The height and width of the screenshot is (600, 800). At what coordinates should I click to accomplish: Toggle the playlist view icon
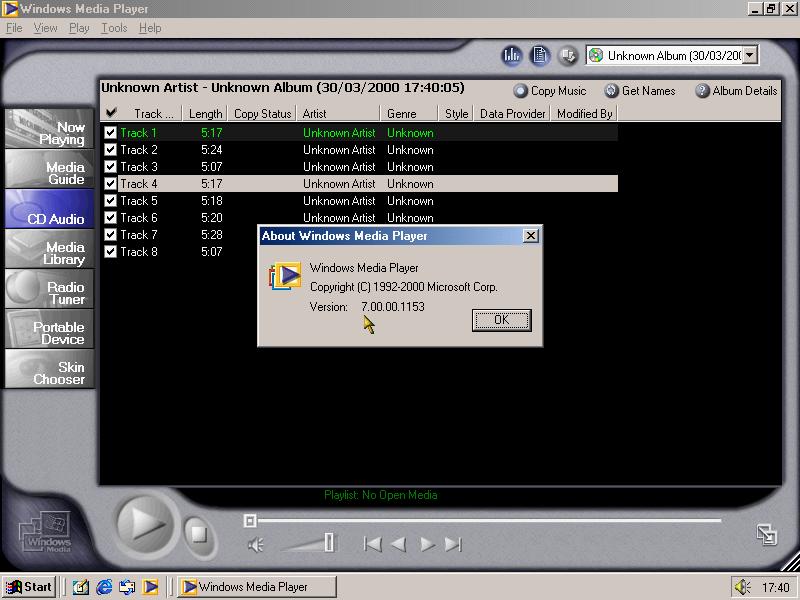[540, 56]
